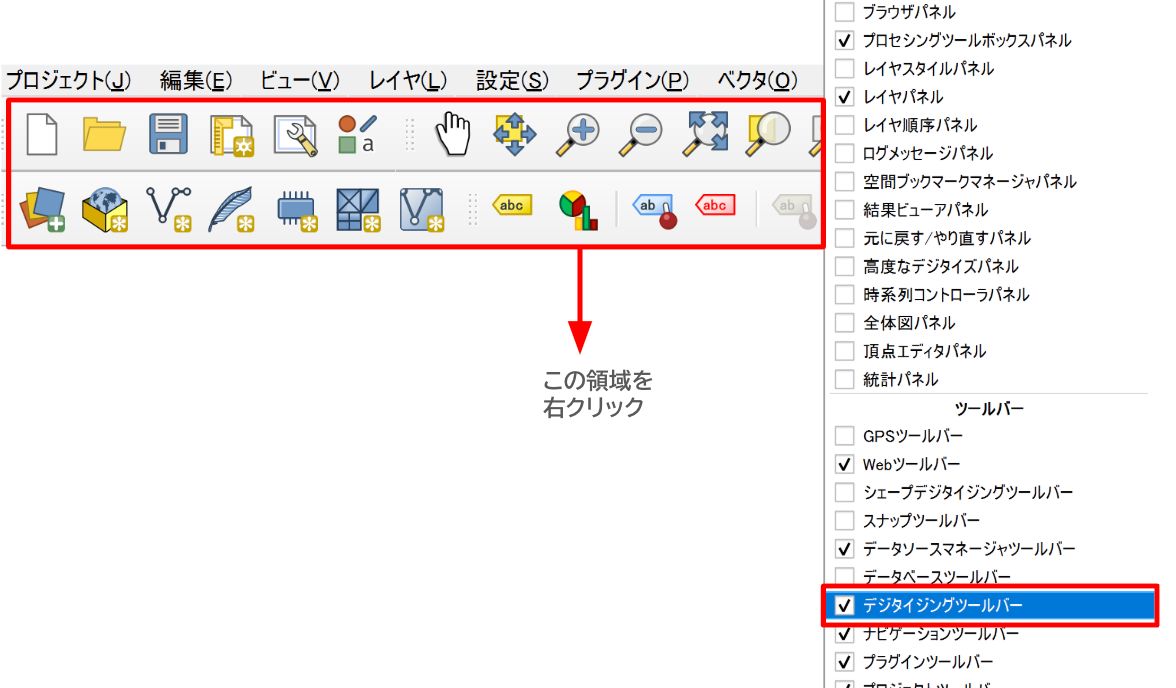
Task: Select the Zoom Out magnifier tool
Action: pos(640,134)
